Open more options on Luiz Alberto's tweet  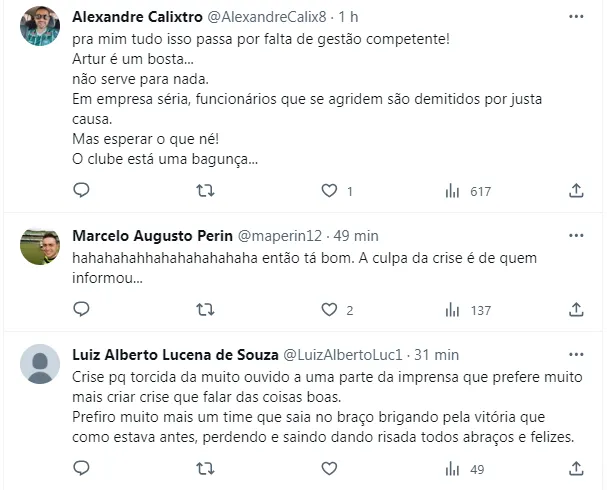tap(576, 355)
